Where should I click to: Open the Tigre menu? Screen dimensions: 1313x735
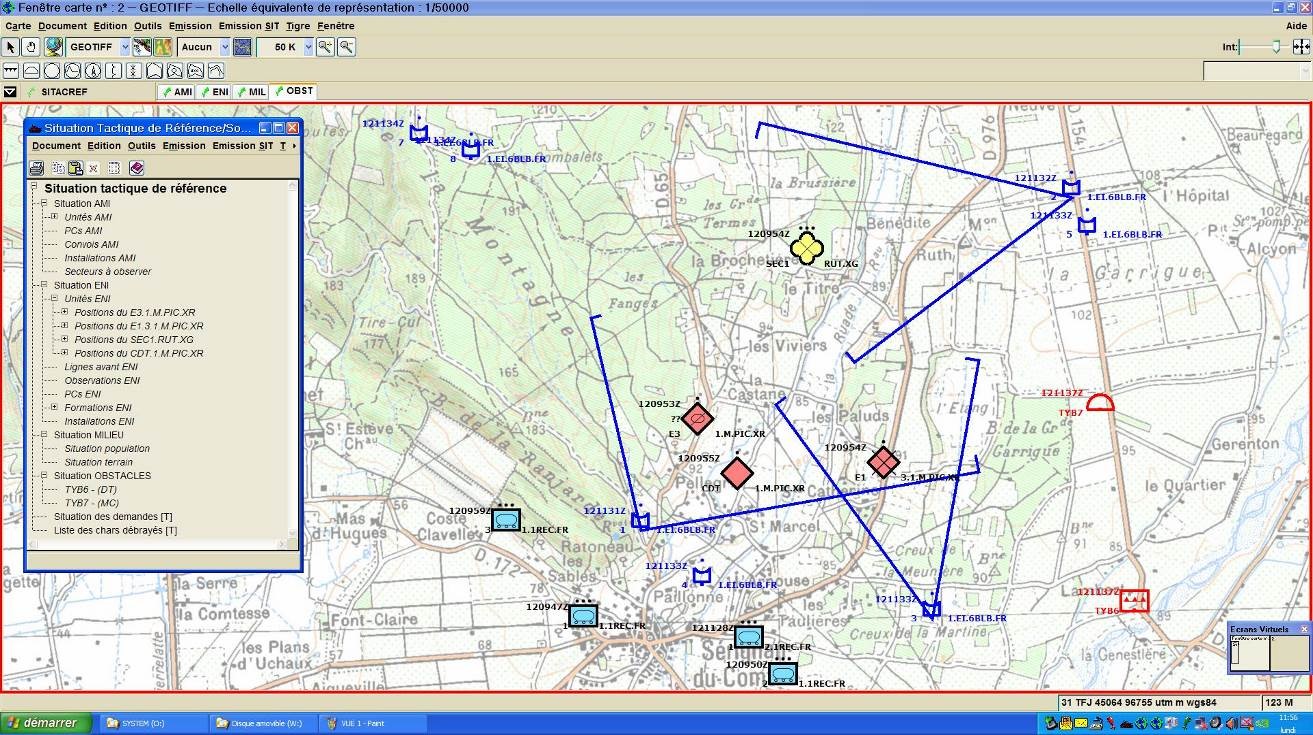click(297, 26)
